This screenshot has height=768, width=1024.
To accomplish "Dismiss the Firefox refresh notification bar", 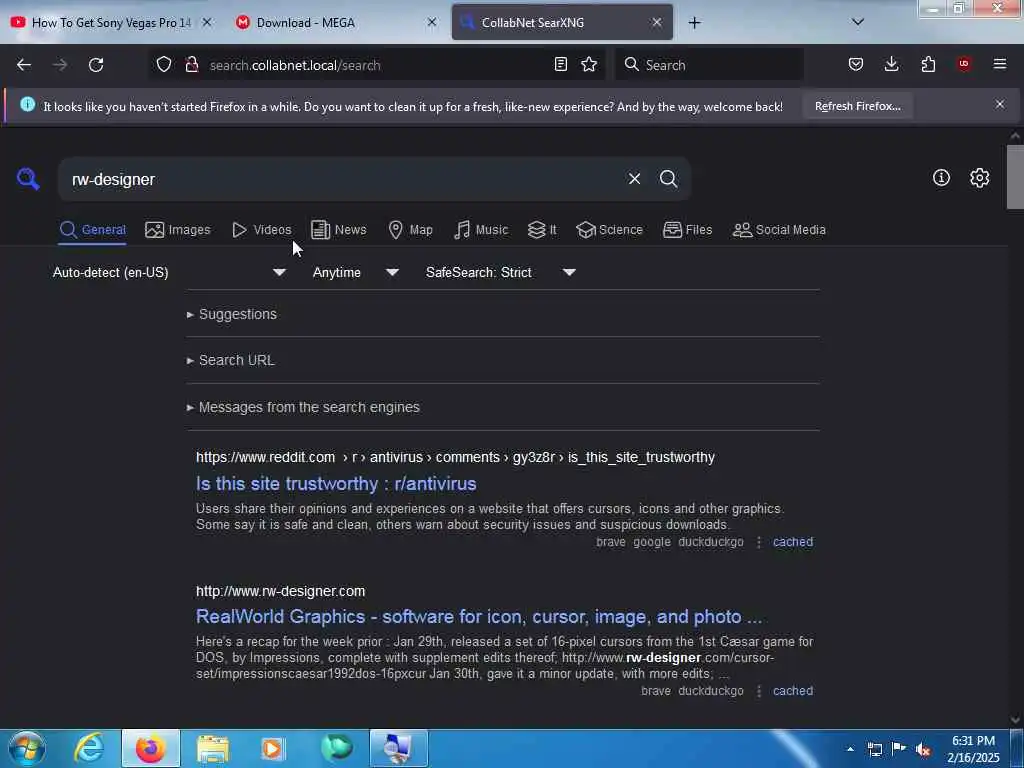I will 1000,104.
